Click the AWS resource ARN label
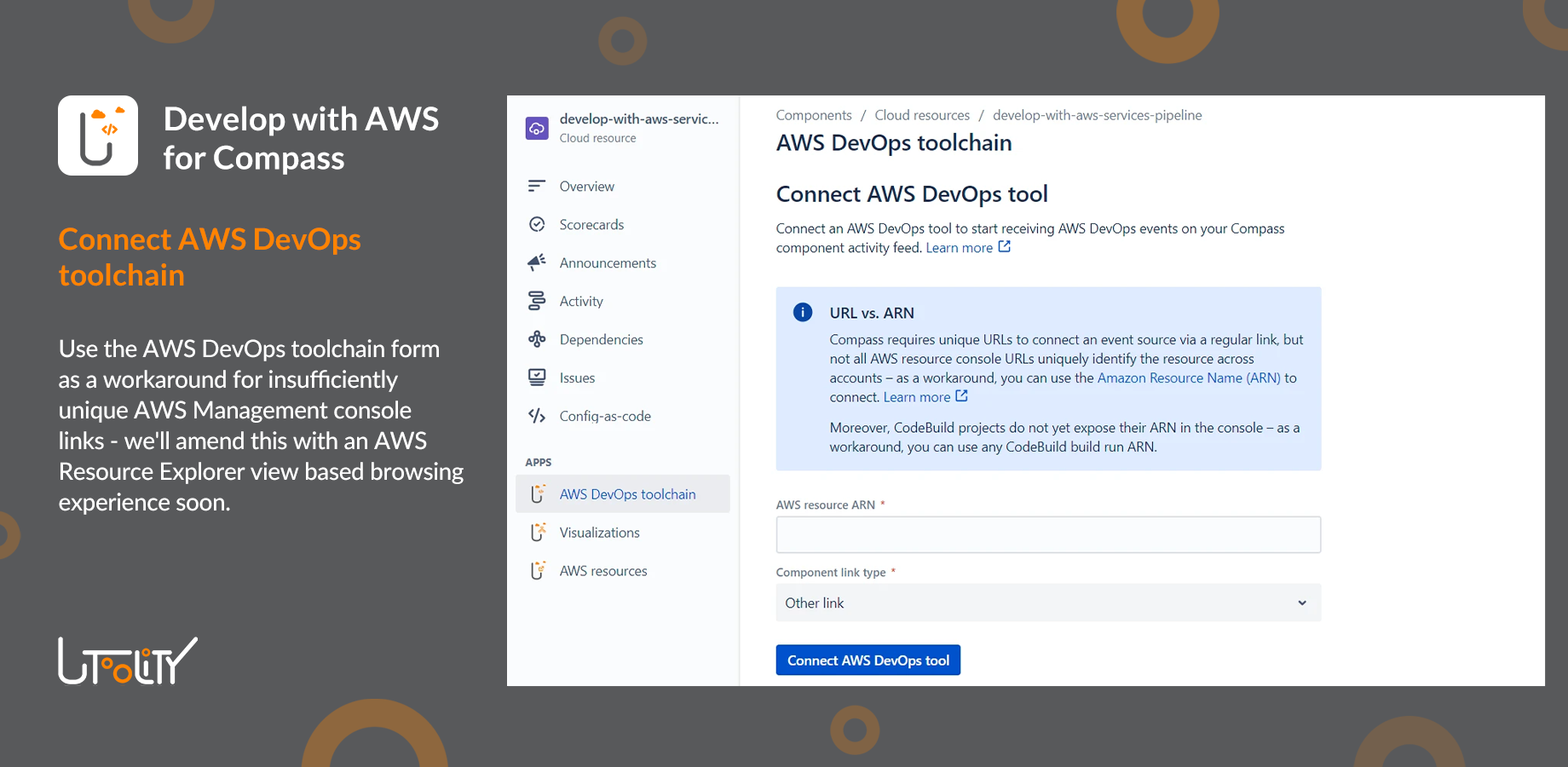The image size is (1568, 767). tap(826, 505)
